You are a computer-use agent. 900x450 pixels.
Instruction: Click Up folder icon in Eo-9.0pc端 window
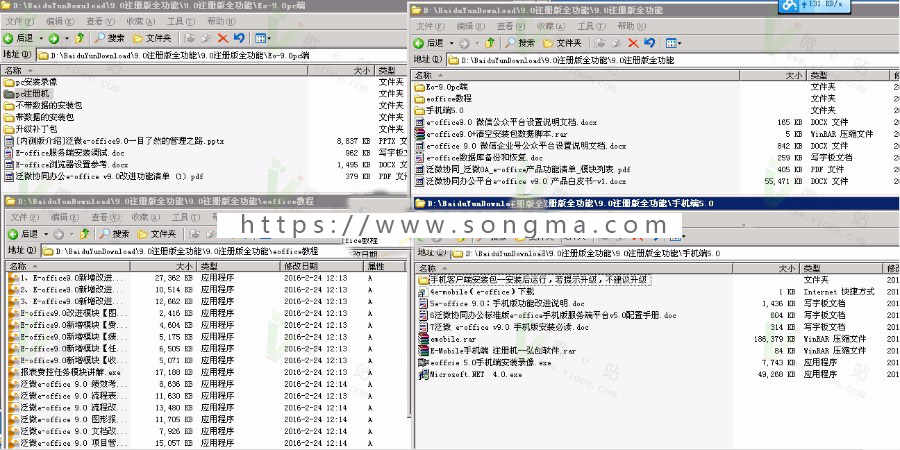(x=80, y=38)
